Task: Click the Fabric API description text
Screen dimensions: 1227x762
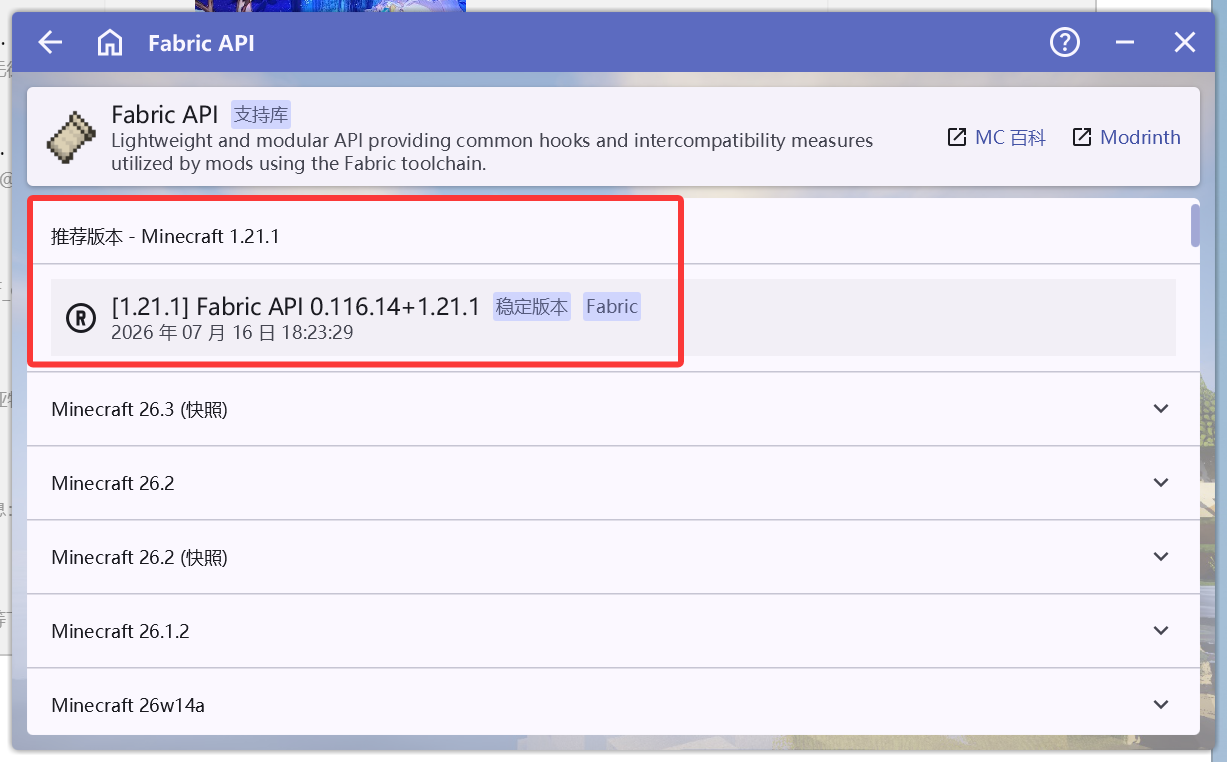Action: coord(492,151)
